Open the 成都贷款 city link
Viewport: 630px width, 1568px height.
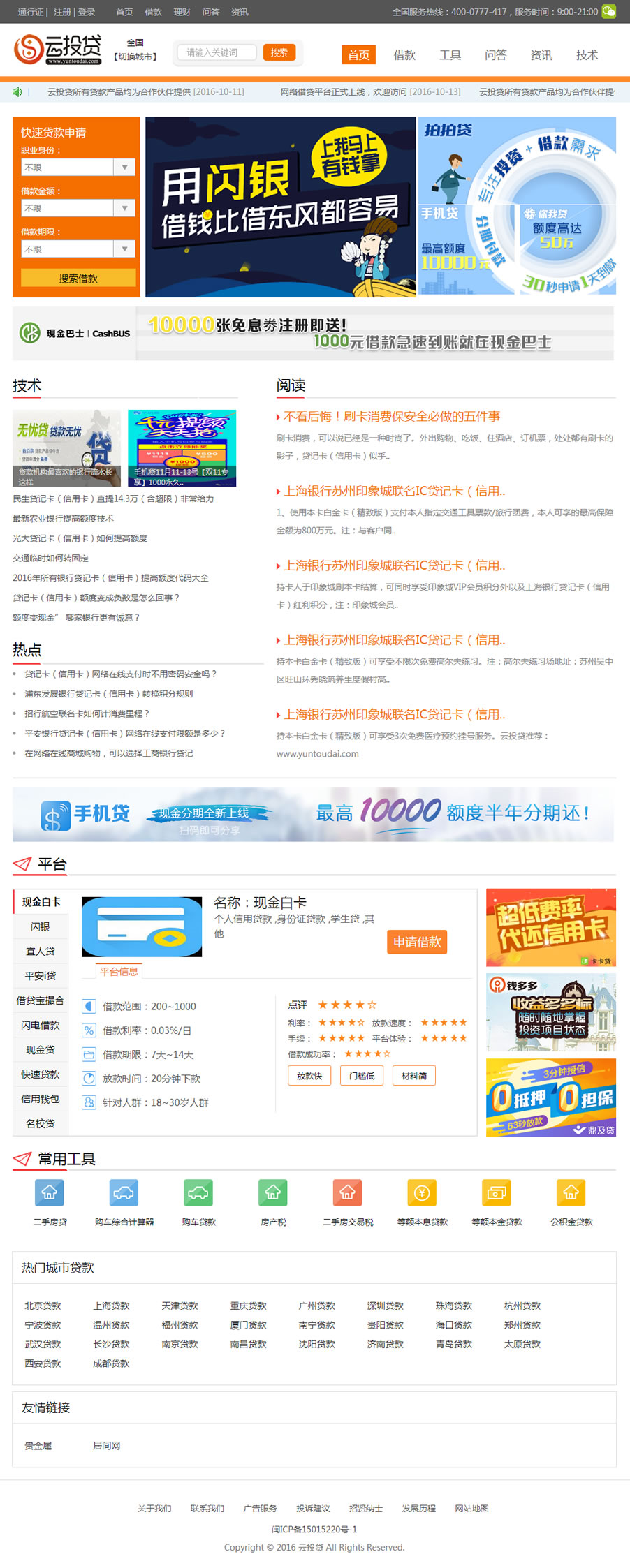tap(111, 1363)
